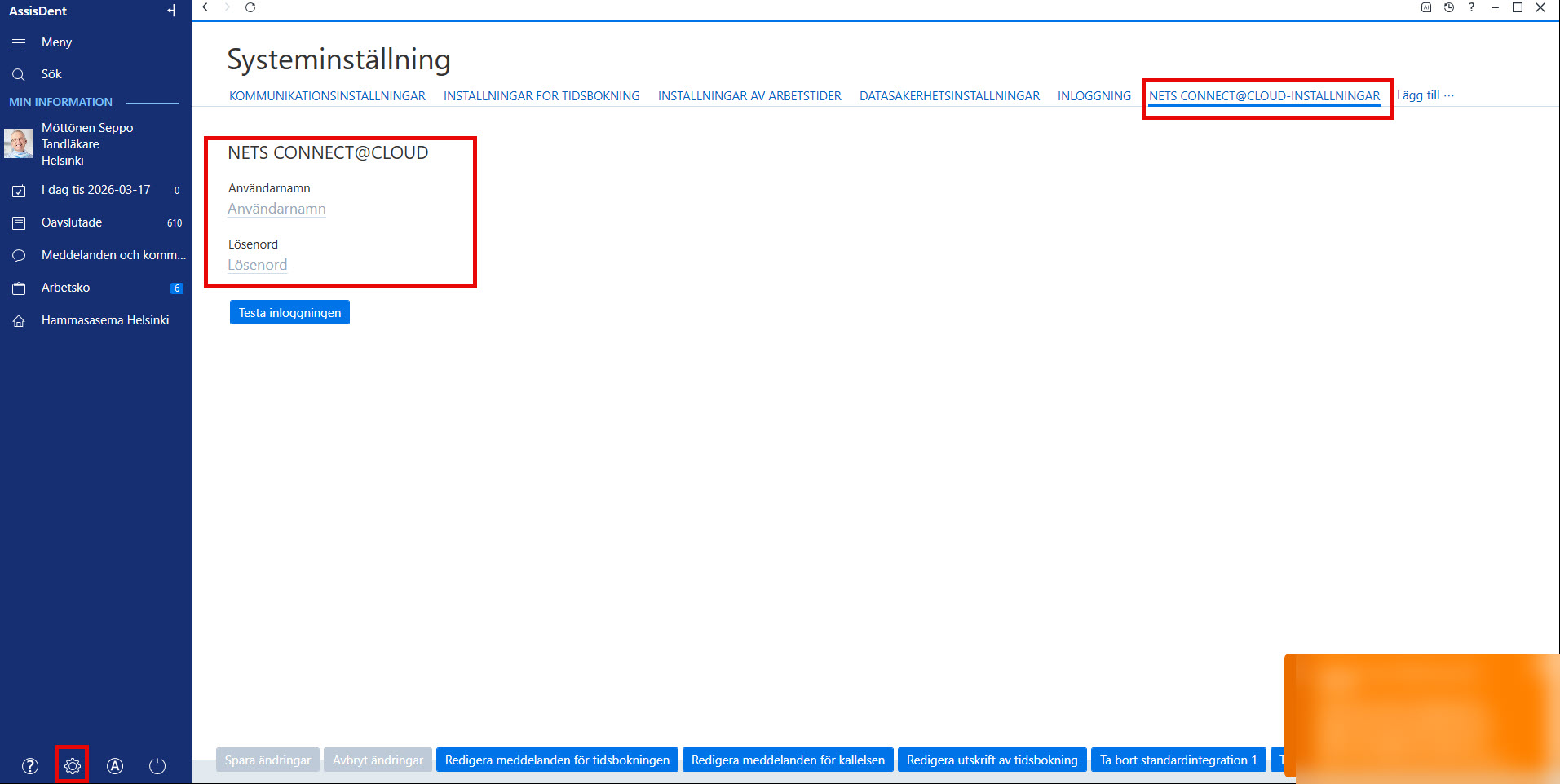Switch to Kommunikationsinställningar tab
The height and width of the screenshot is (784, 1560).
pyautogui.click(x=327, y=96)
